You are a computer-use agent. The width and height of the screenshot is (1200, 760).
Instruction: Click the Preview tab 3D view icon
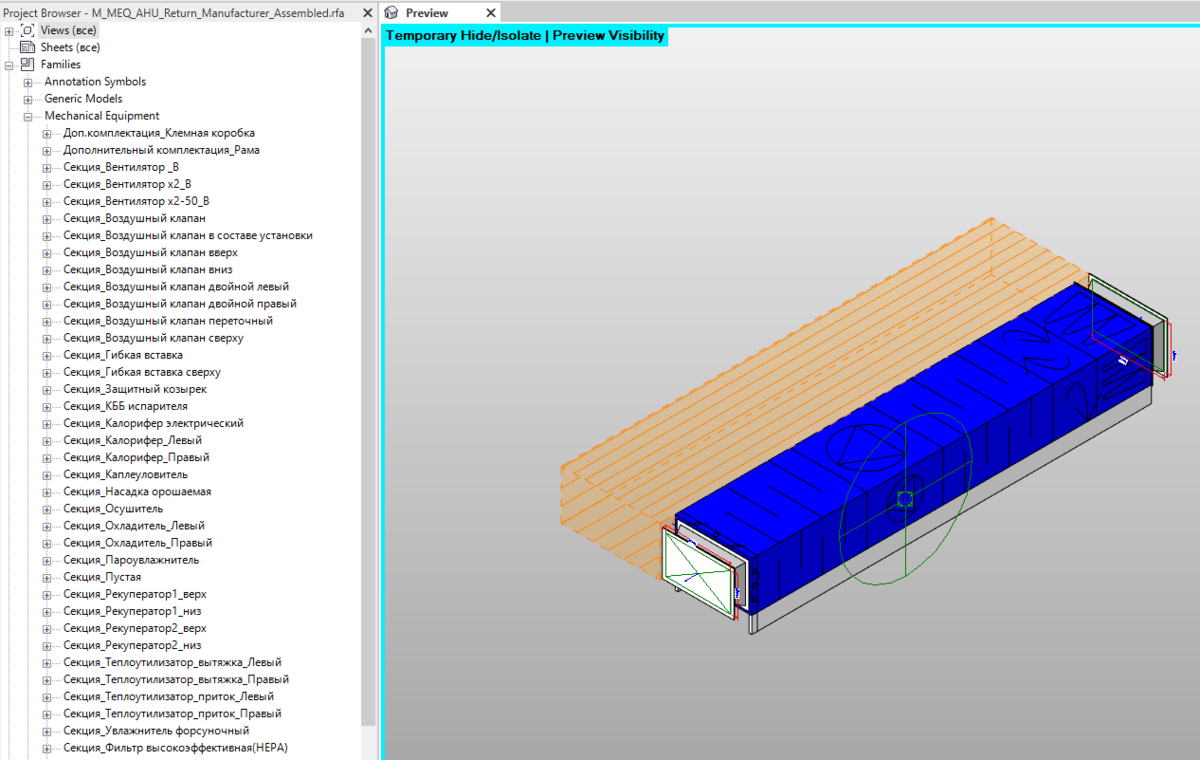coord(392,13)
